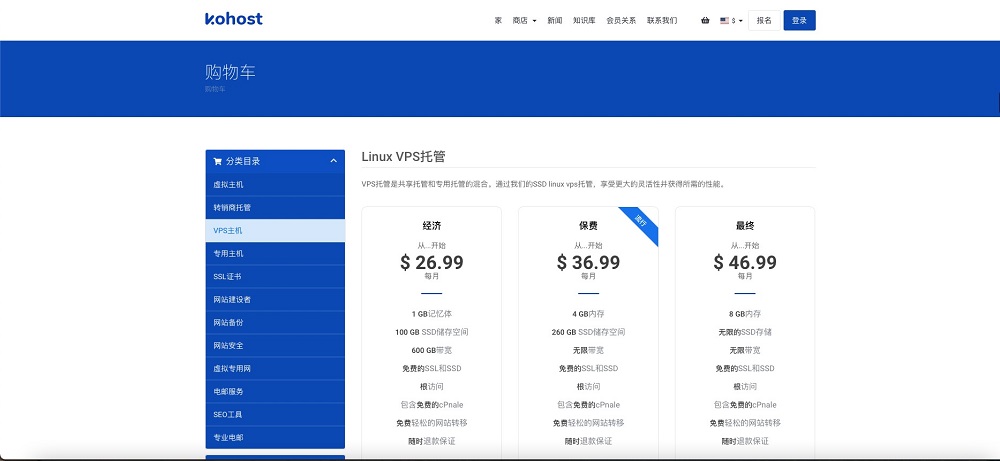Collapse the 分类目录 panel chevron

coord(334,161)
